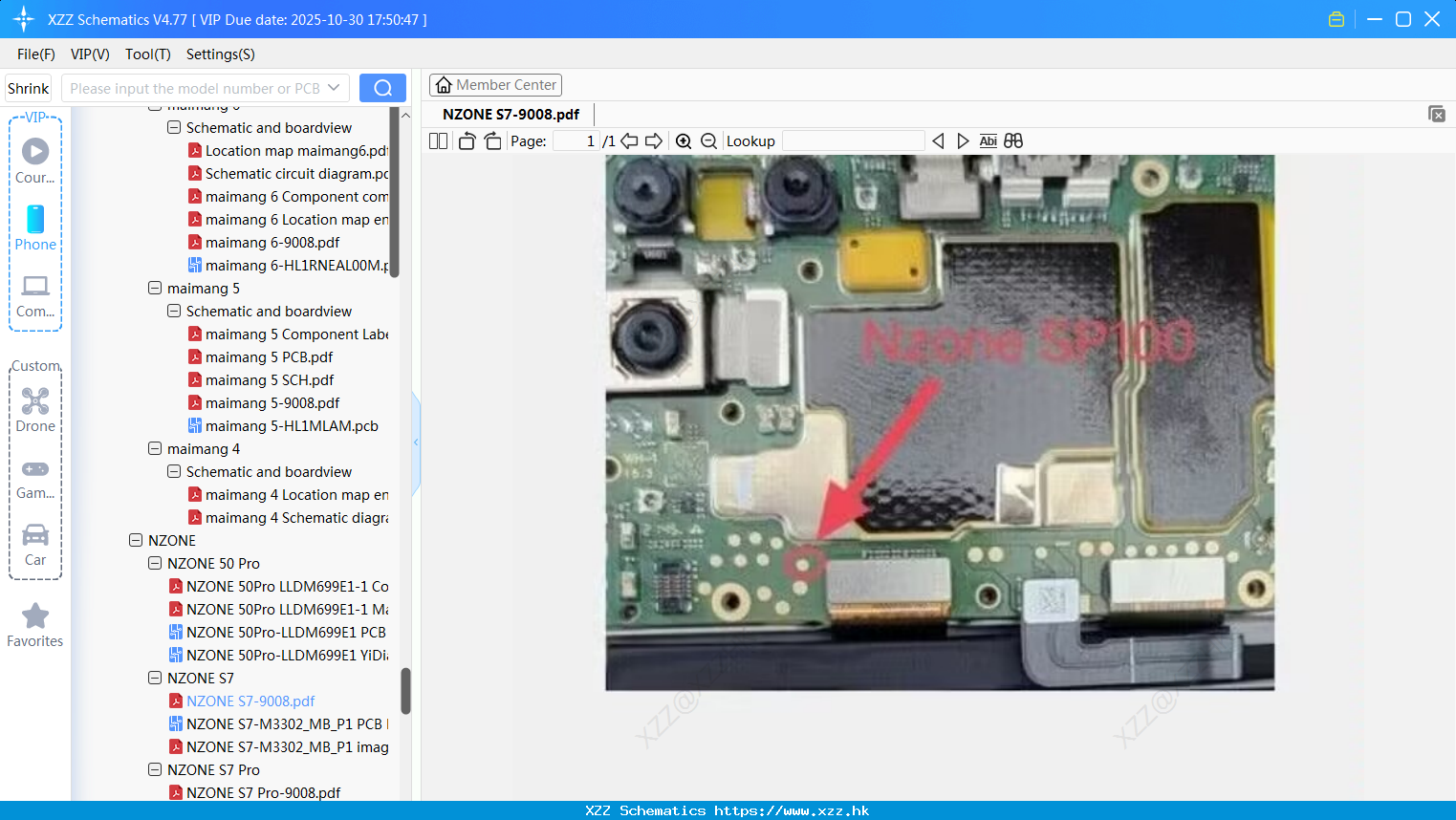Viewport: 1456px width, 820px height.
Task: Collapse Schematic and boardview under maimang 5
Action: (174, 311)
